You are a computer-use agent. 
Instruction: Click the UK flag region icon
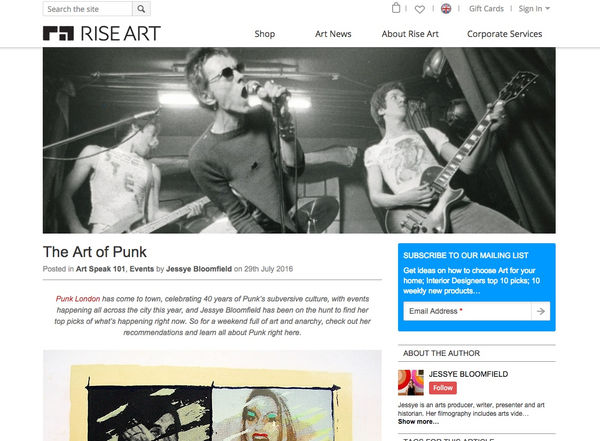[446, 8]
